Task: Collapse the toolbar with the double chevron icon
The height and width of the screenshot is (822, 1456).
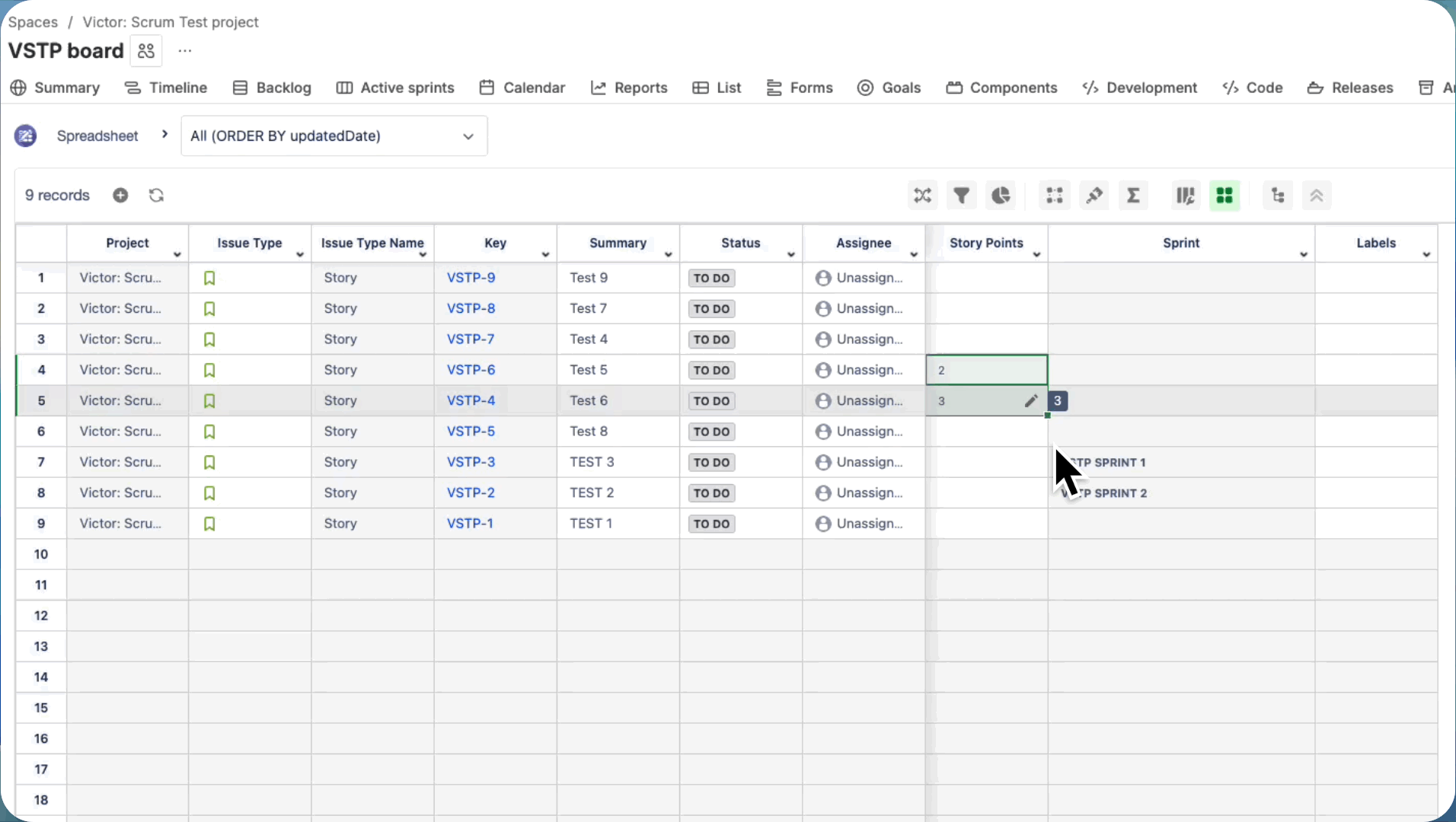Action: pyautogui.click(x=1317, y=195)
